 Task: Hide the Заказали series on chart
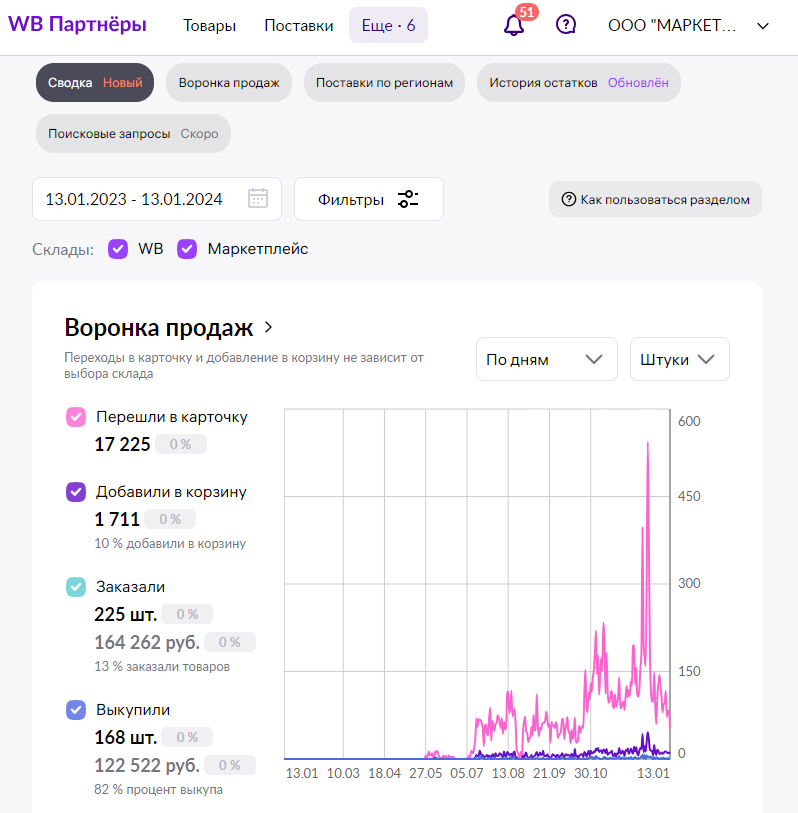(x=76, y=587)
